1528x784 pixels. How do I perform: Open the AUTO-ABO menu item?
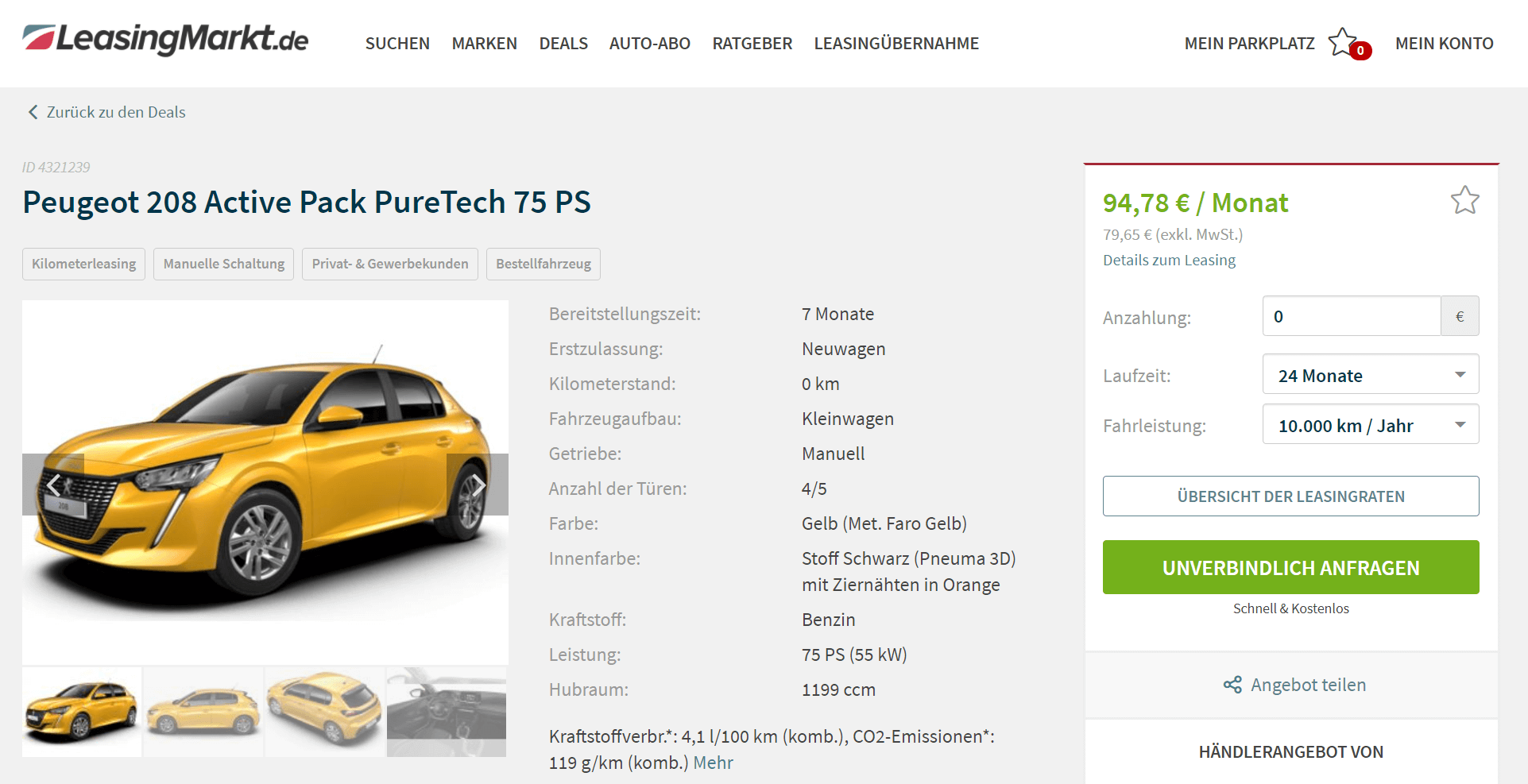click(650, 44)
